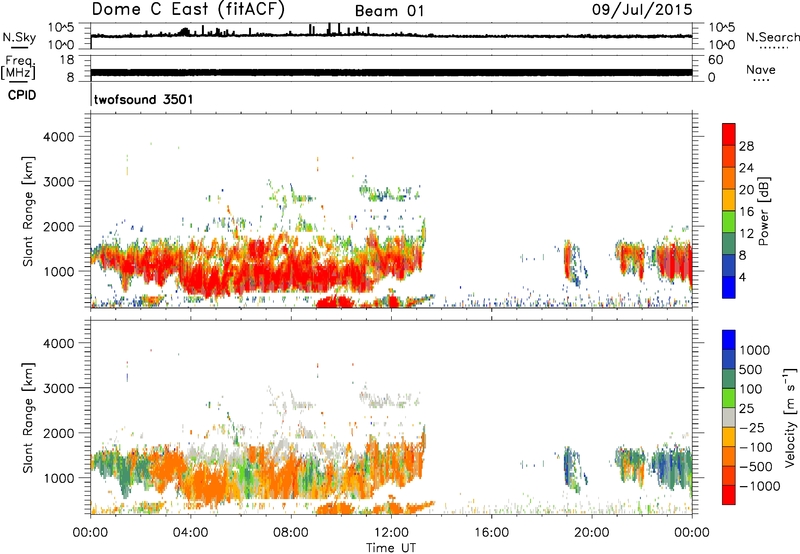The image size is (800, 554).
Task: Click the '08:00' time axis label
Action: tap(291, 533)
